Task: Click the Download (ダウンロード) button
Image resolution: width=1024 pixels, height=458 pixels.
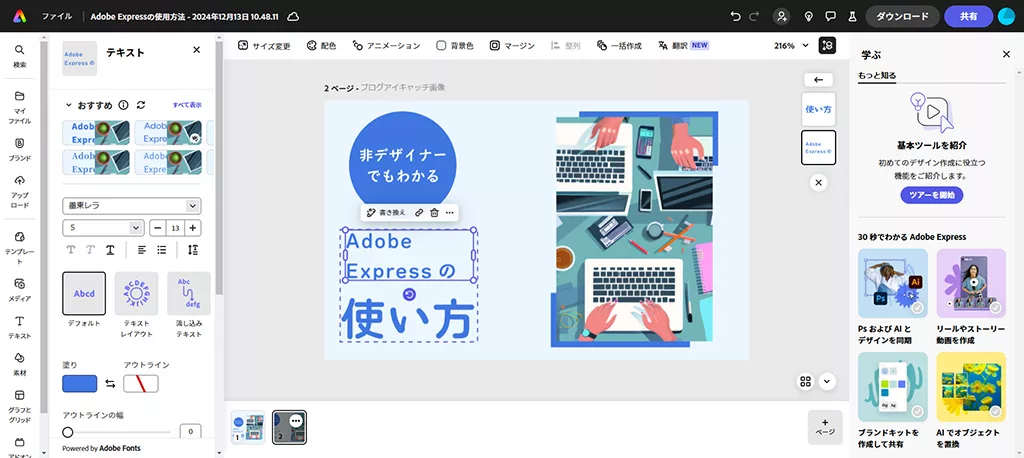Action: tap(903, 16)
